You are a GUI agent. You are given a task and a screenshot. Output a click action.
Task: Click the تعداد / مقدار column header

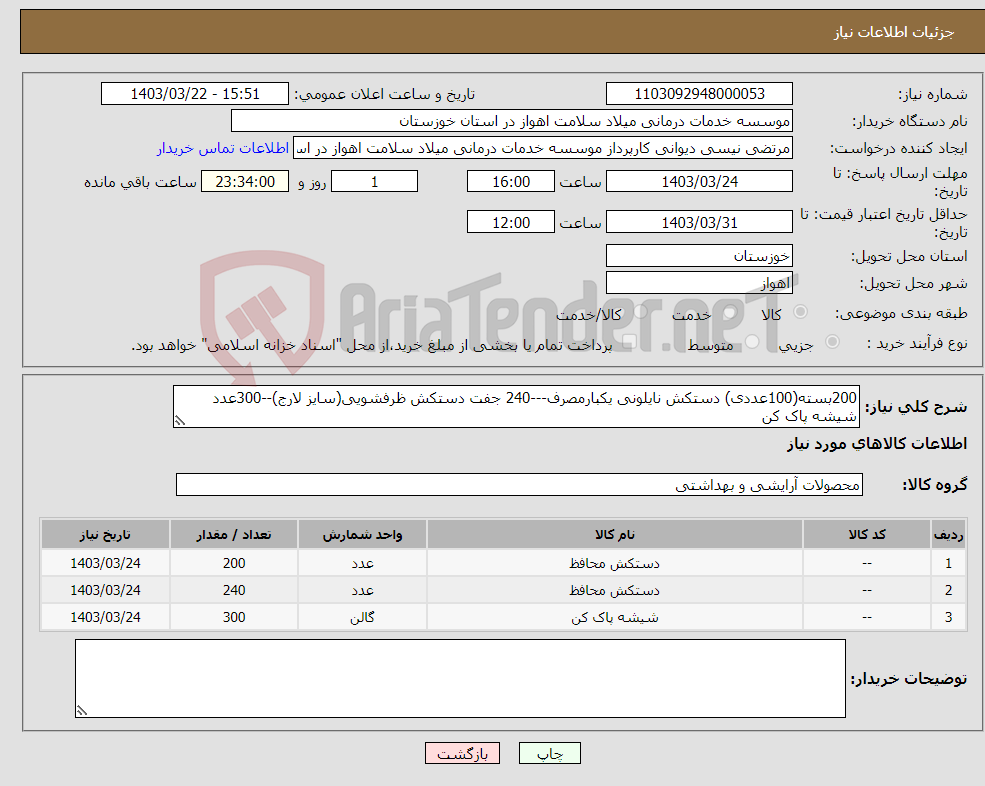click(234, 535)
